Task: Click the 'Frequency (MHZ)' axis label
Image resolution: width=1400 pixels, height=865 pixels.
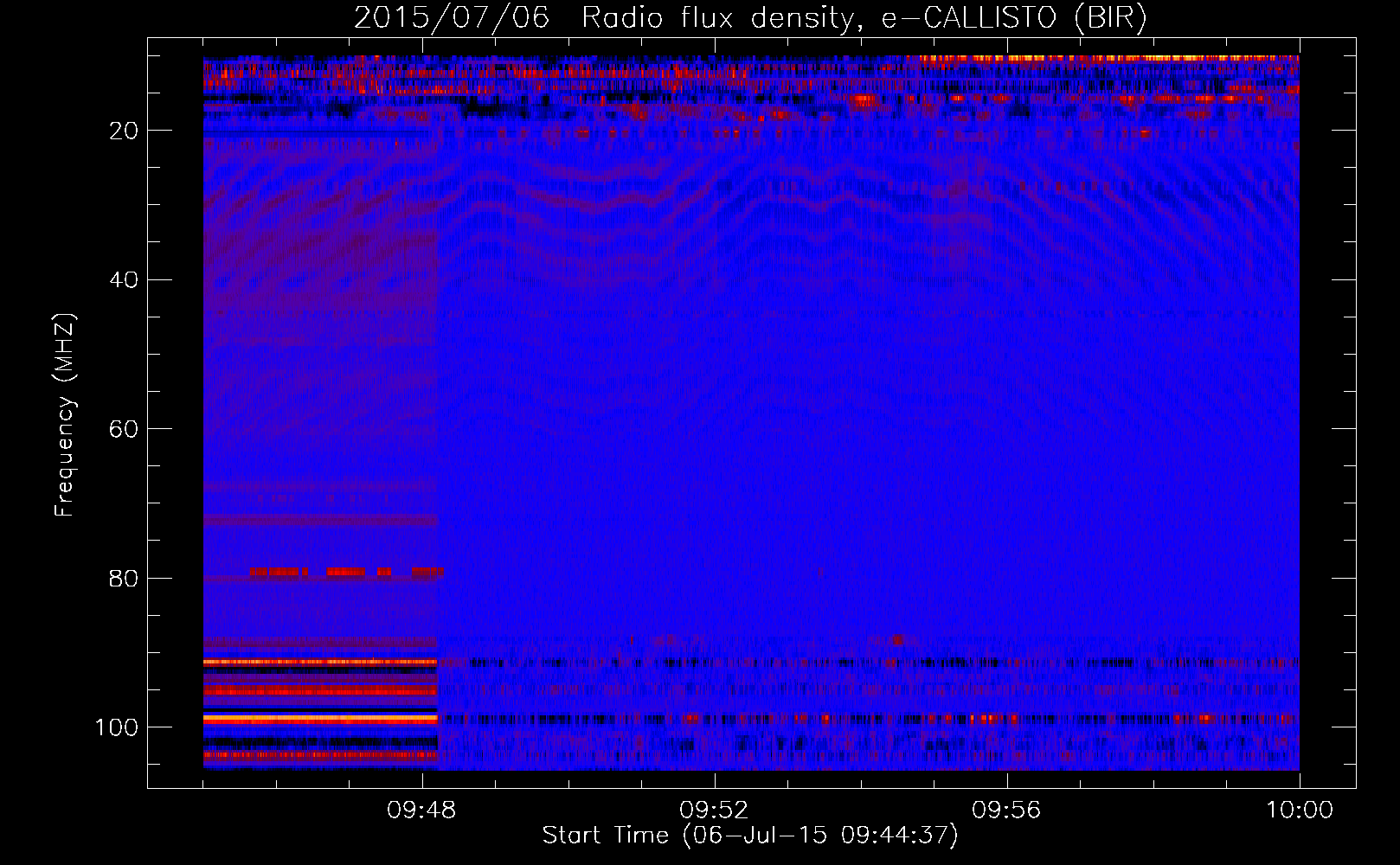Action: (65, 414)
